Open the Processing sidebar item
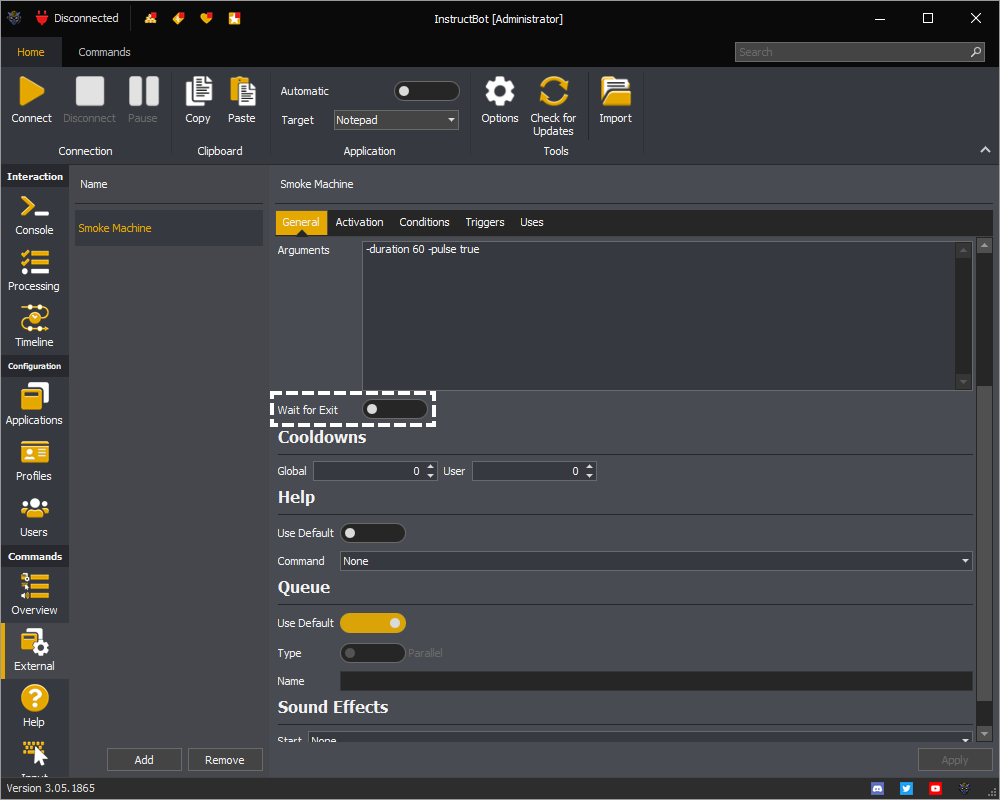This screenshot has width=1000, height=800. coord(34,272)
